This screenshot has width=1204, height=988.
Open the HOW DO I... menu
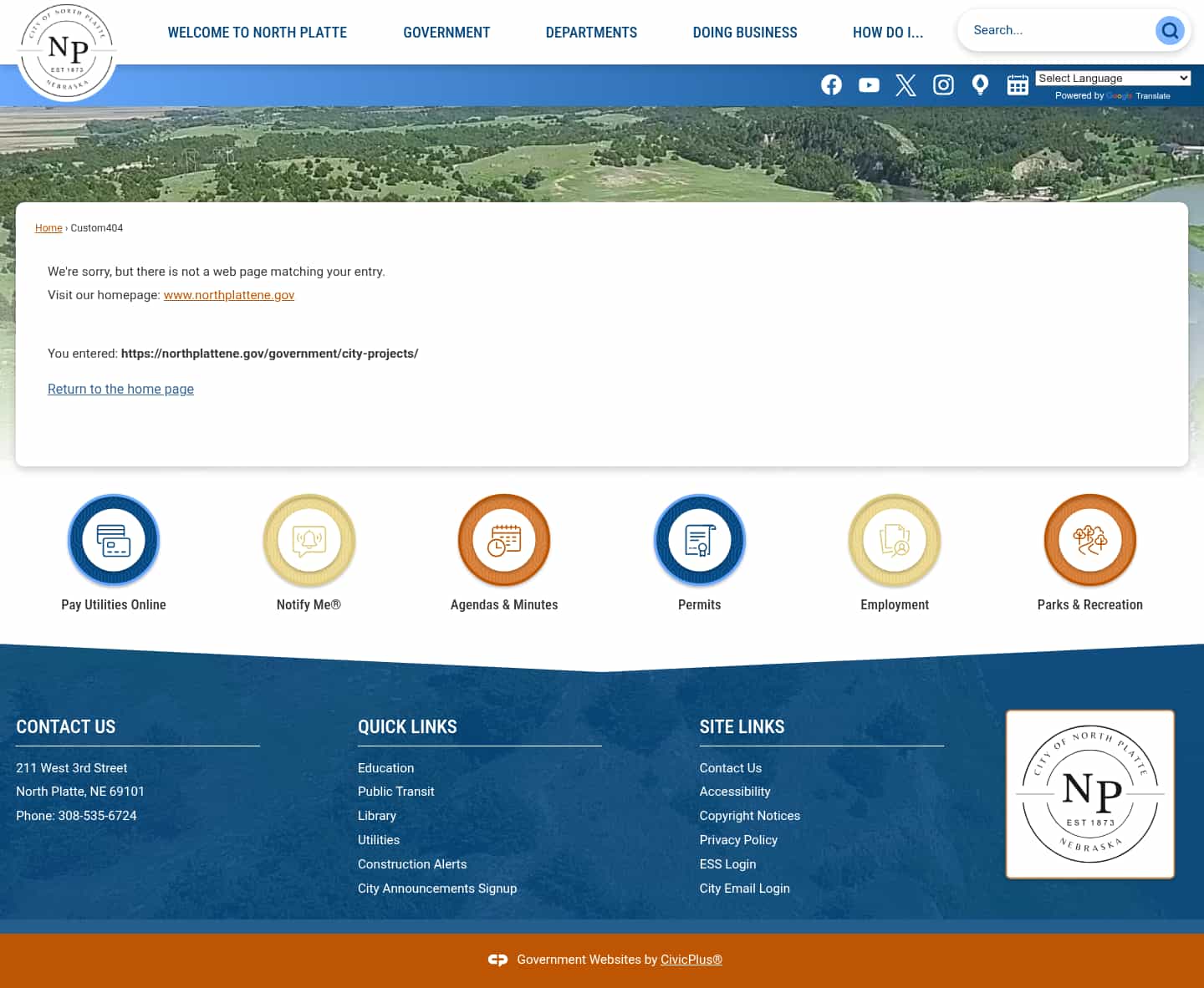click(888, 33)
